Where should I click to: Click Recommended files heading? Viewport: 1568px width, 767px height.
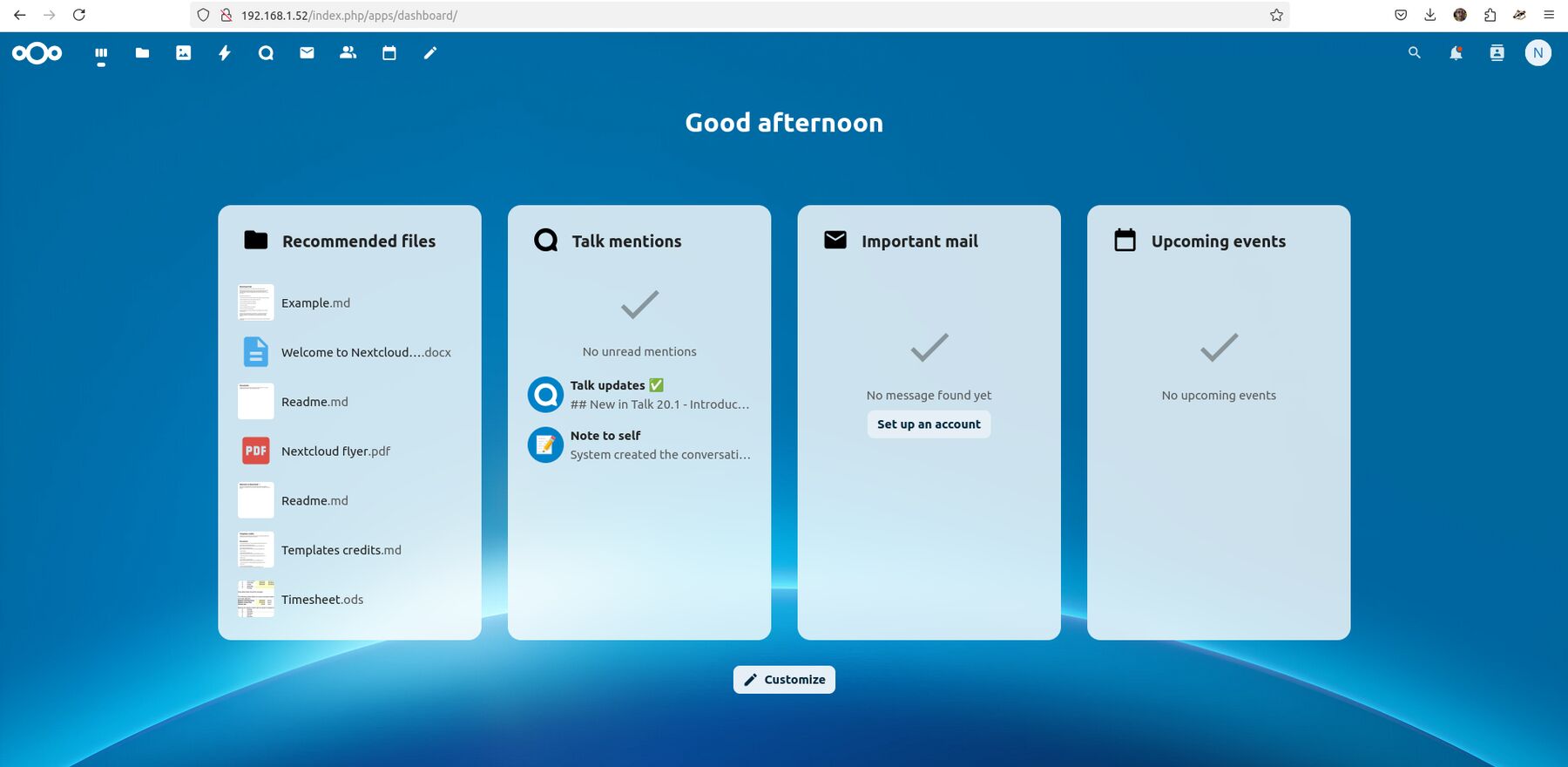(359, 241)
